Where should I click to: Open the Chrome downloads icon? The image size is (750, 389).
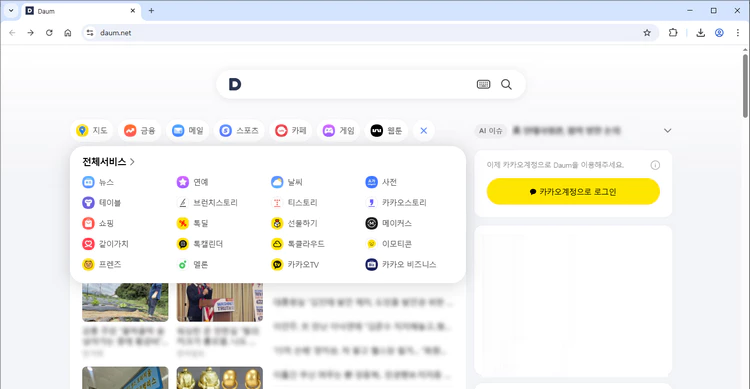click(700, 33)
